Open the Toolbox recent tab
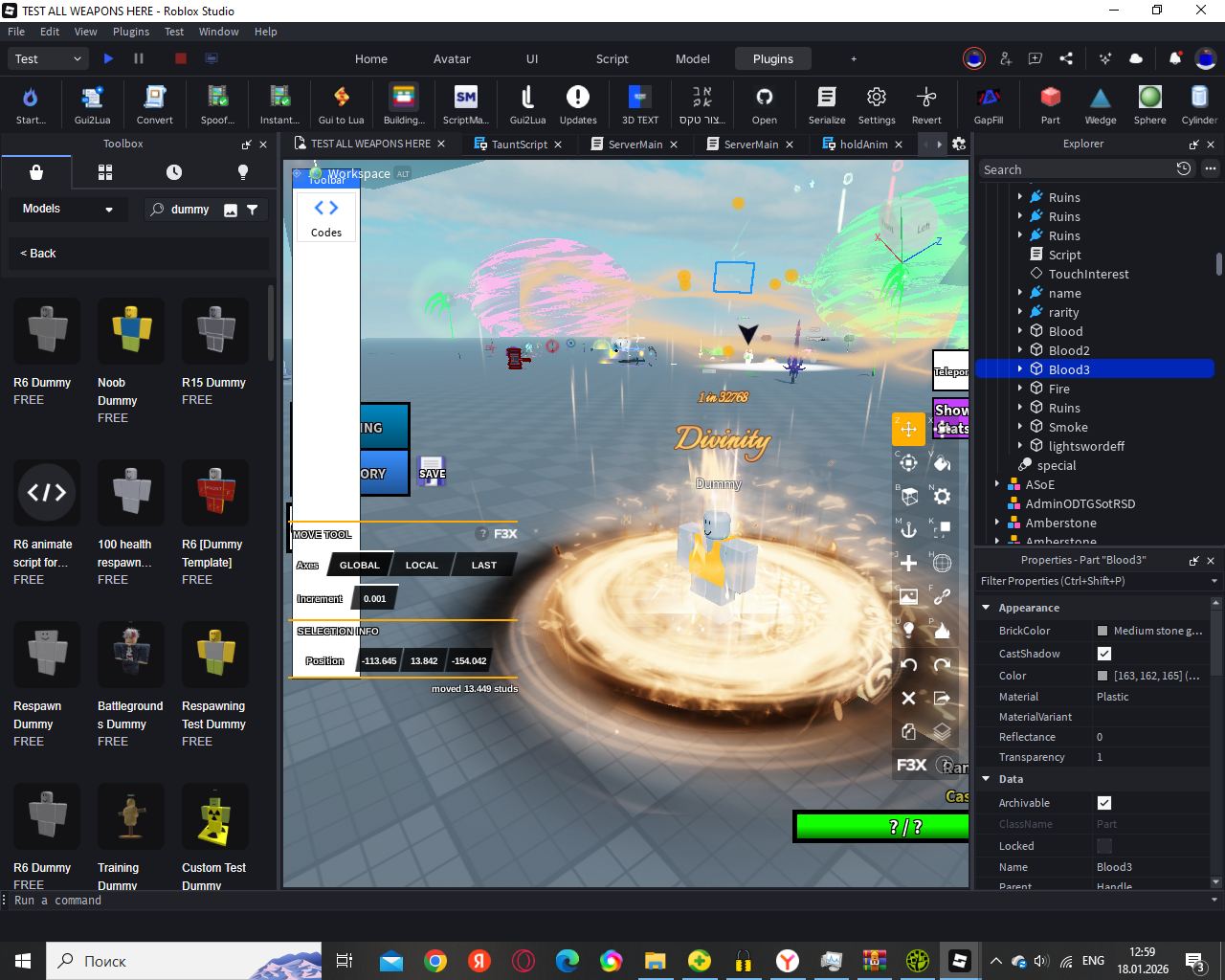This screenshot has height=980, width=1225. [x=174, y=172]
